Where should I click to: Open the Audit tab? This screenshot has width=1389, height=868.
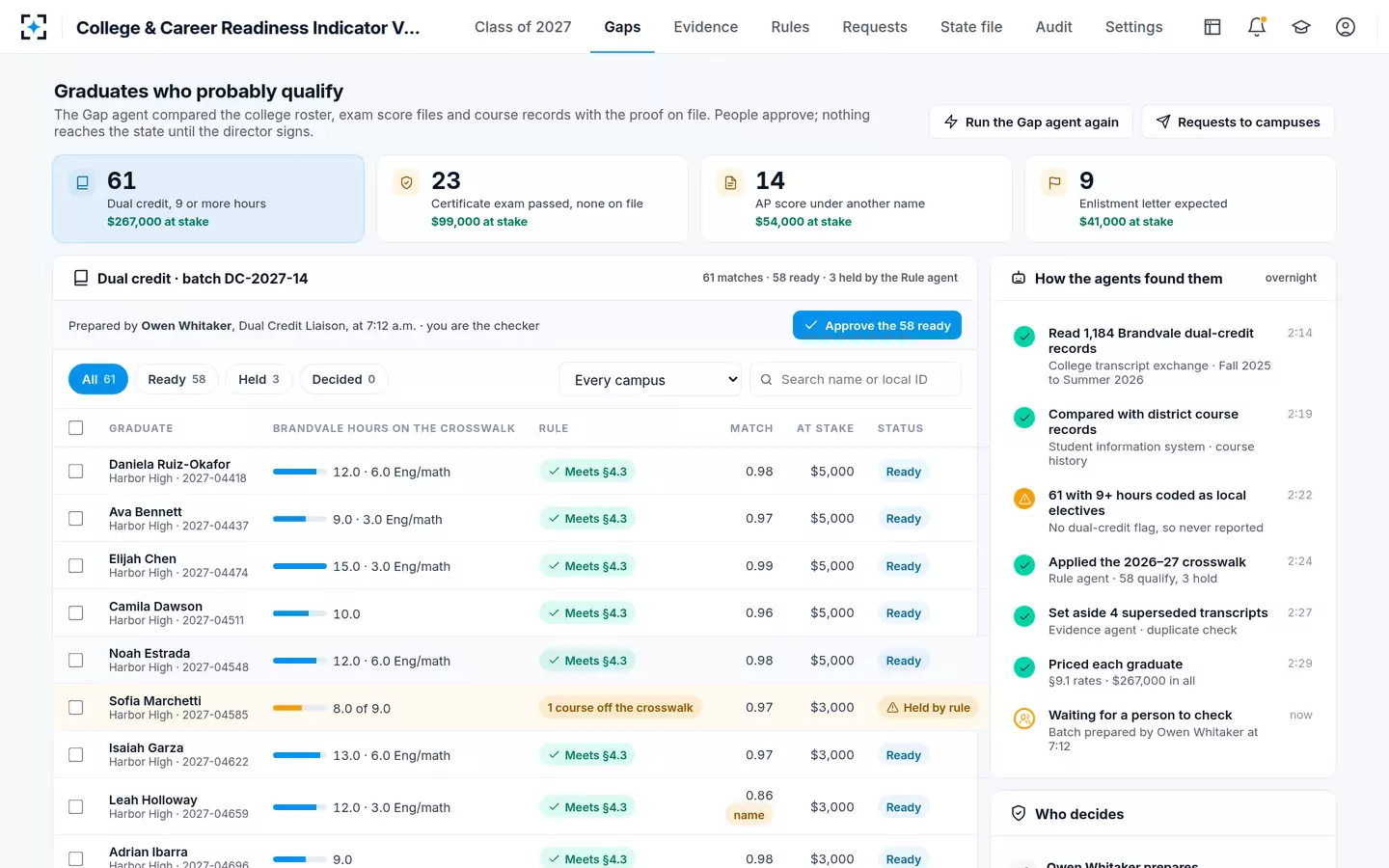pos(1053,27)
